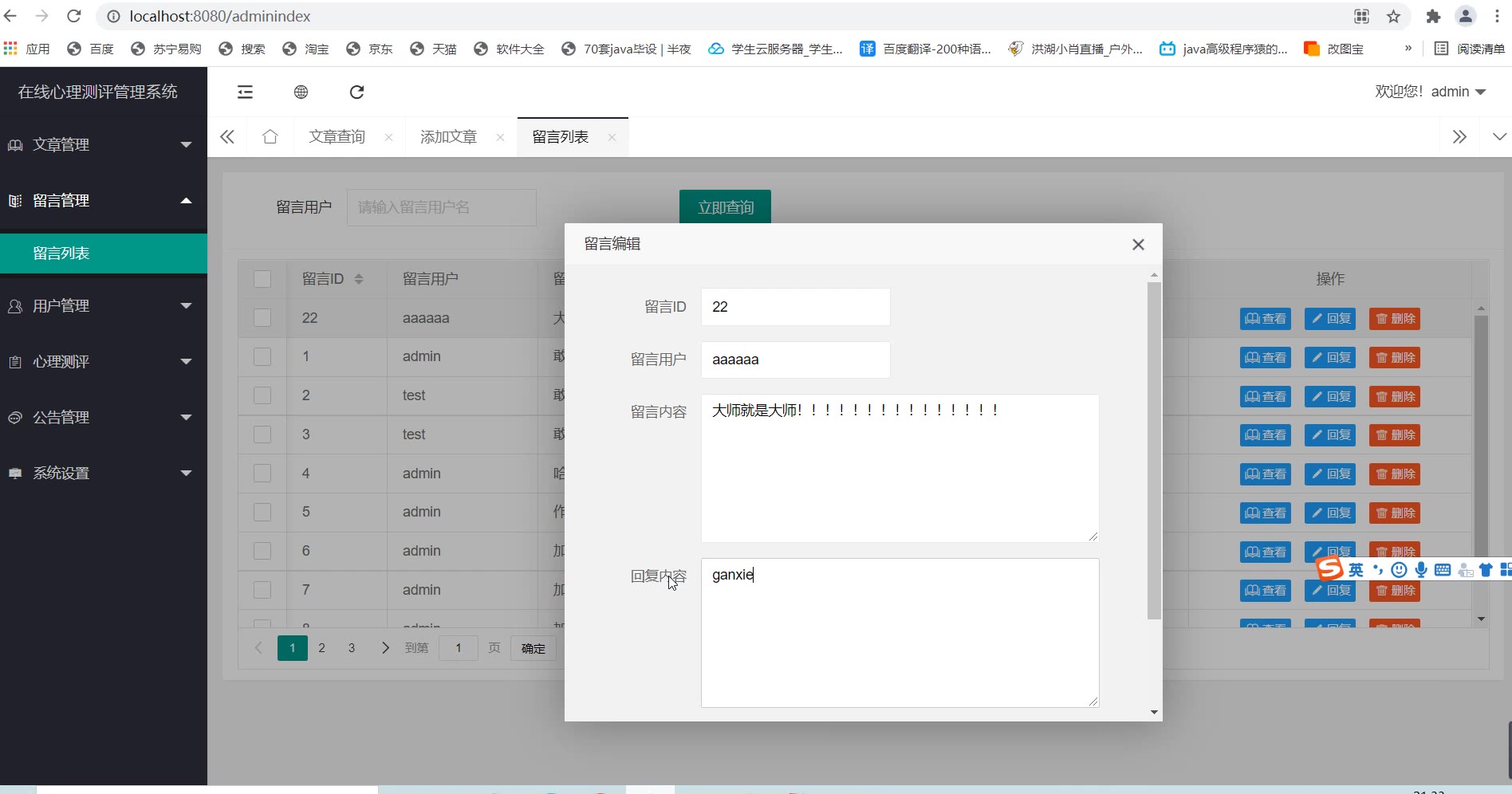
Task: Go to the home tab icon
Action: click(x=270, y=137)
